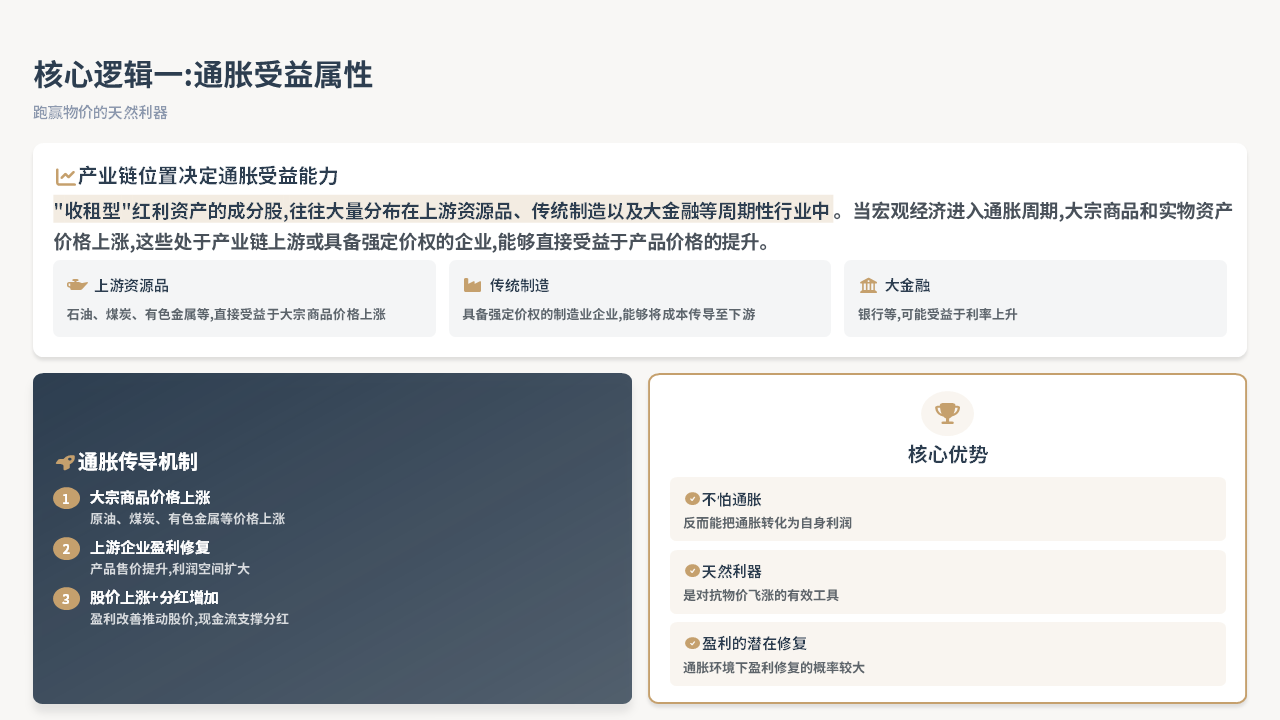Screen dimensions: 1280x720
Task: Click the number 1 step badge
Action: coord(66,498)
